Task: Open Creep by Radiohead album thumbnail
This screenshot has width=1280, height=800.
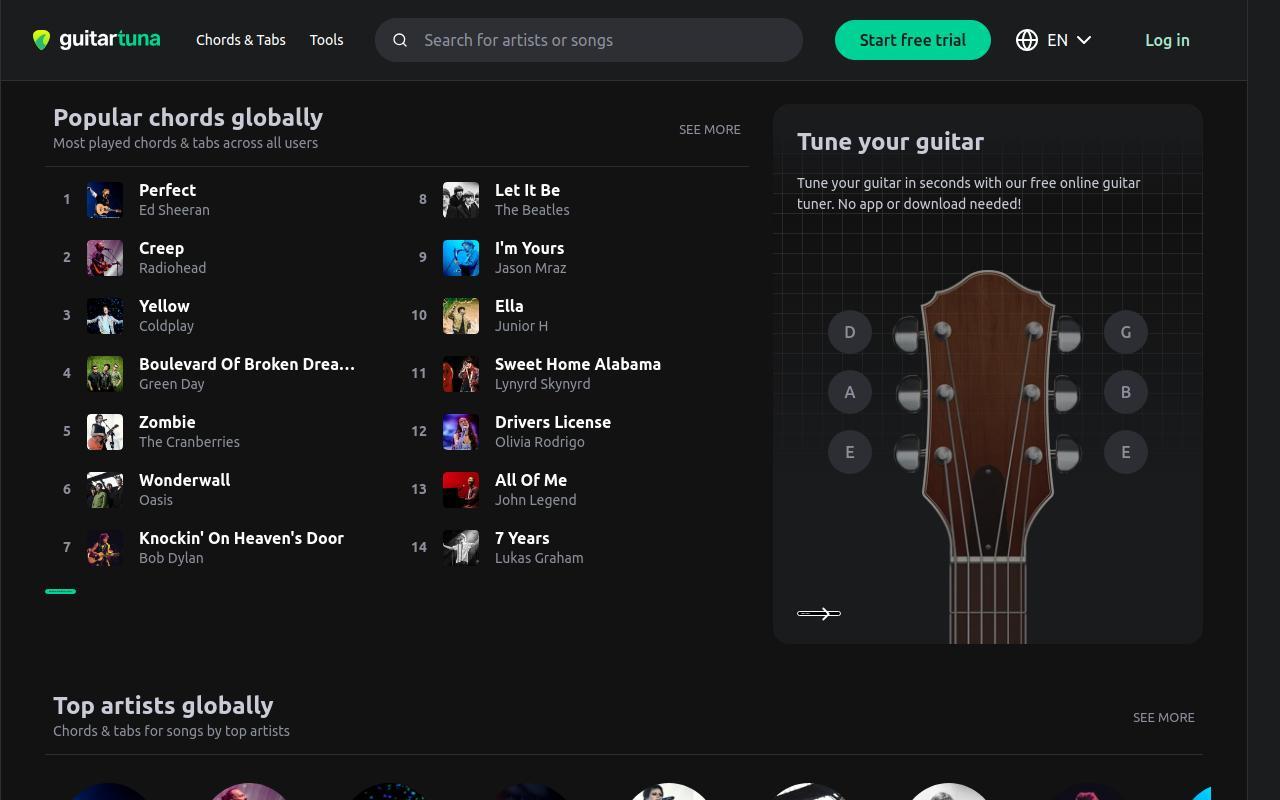Action: [105, 258]
